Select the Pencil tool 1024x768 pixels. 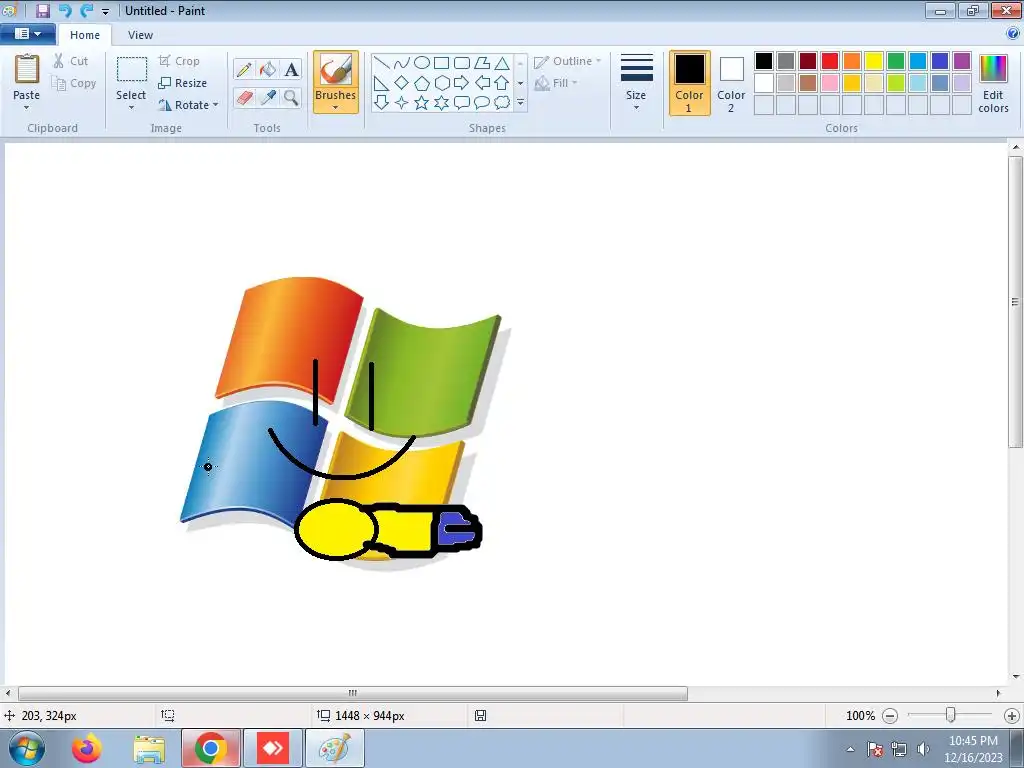[244, 69]
